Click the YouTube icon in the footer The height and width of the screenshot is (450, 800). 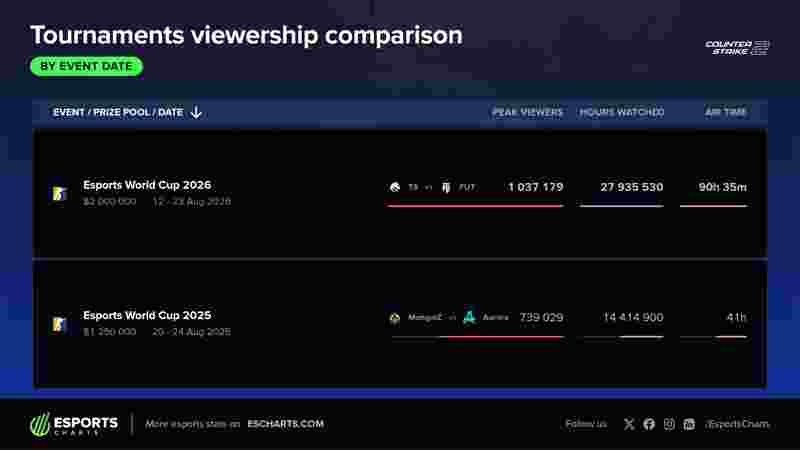click(689, 424)
